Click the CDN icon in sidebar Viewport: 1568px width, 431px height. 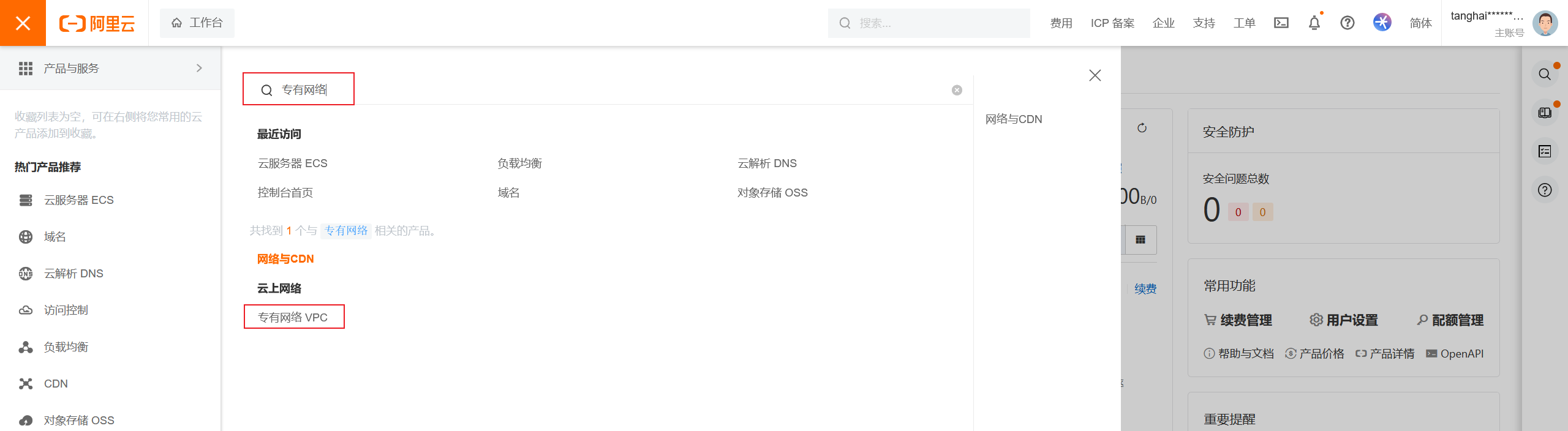(26, 384)
